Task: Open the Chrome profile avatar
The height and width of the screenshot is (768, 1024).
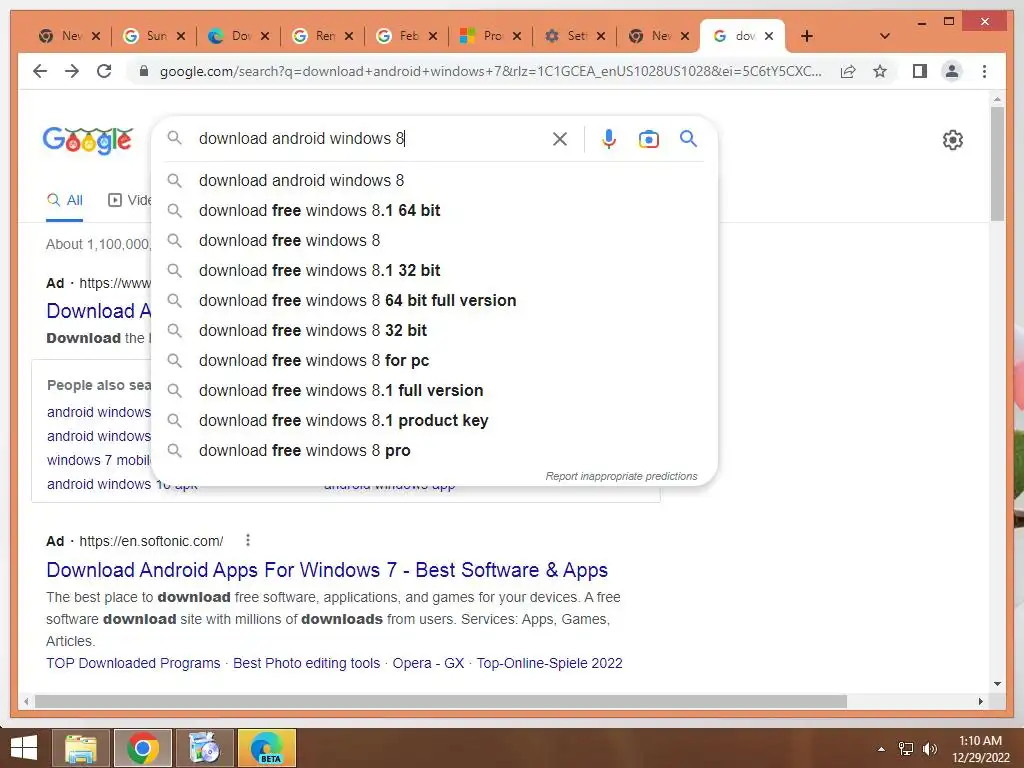Action: click(x=952, y=71)
